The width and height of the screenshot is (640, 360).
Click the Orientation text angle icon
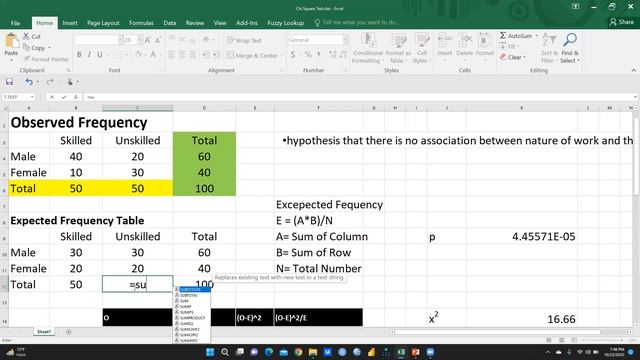(207, 40)
